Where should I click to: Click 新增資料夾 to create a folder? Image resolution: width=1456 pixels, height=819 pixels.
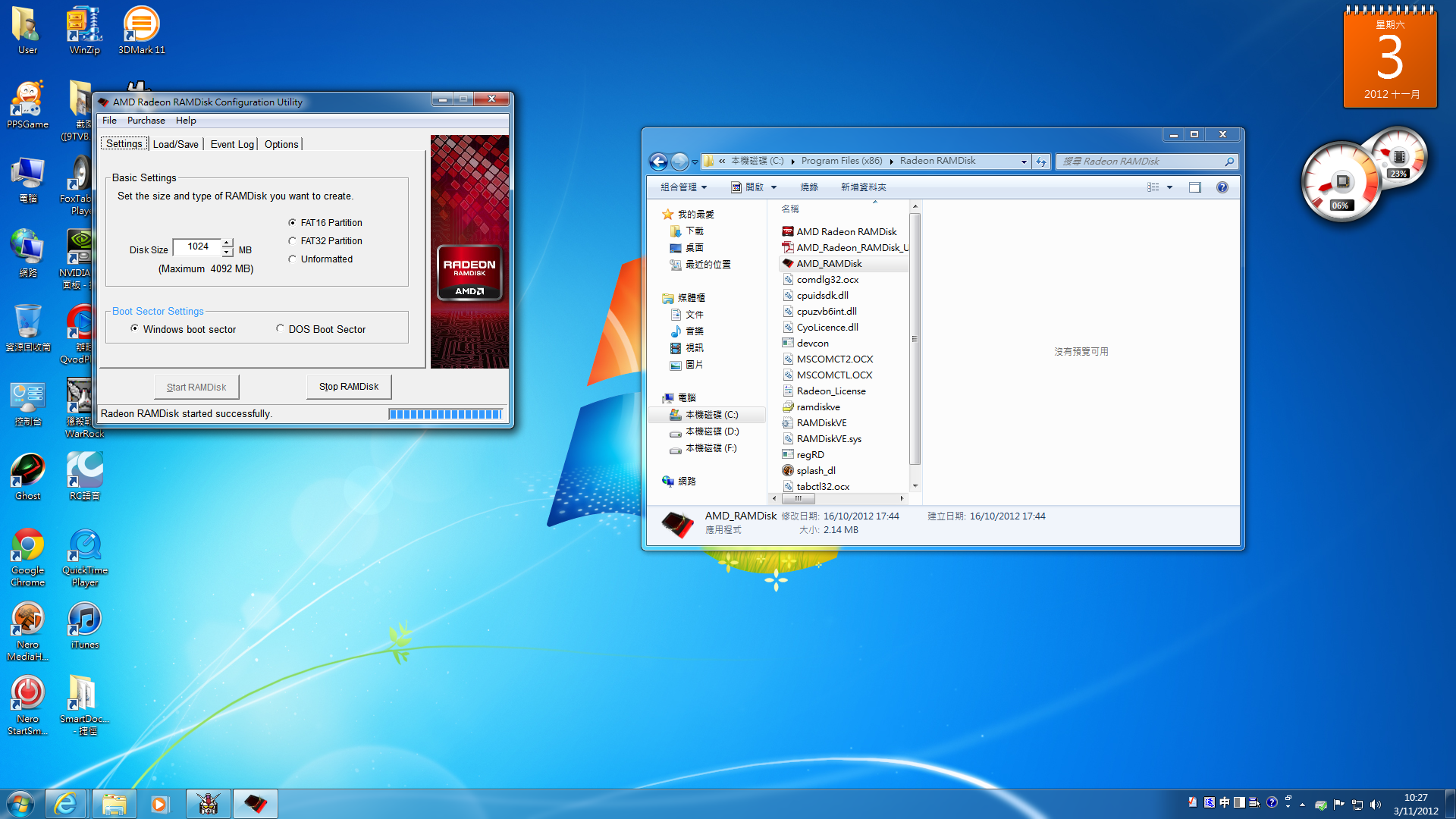click(x=863, y=187)
